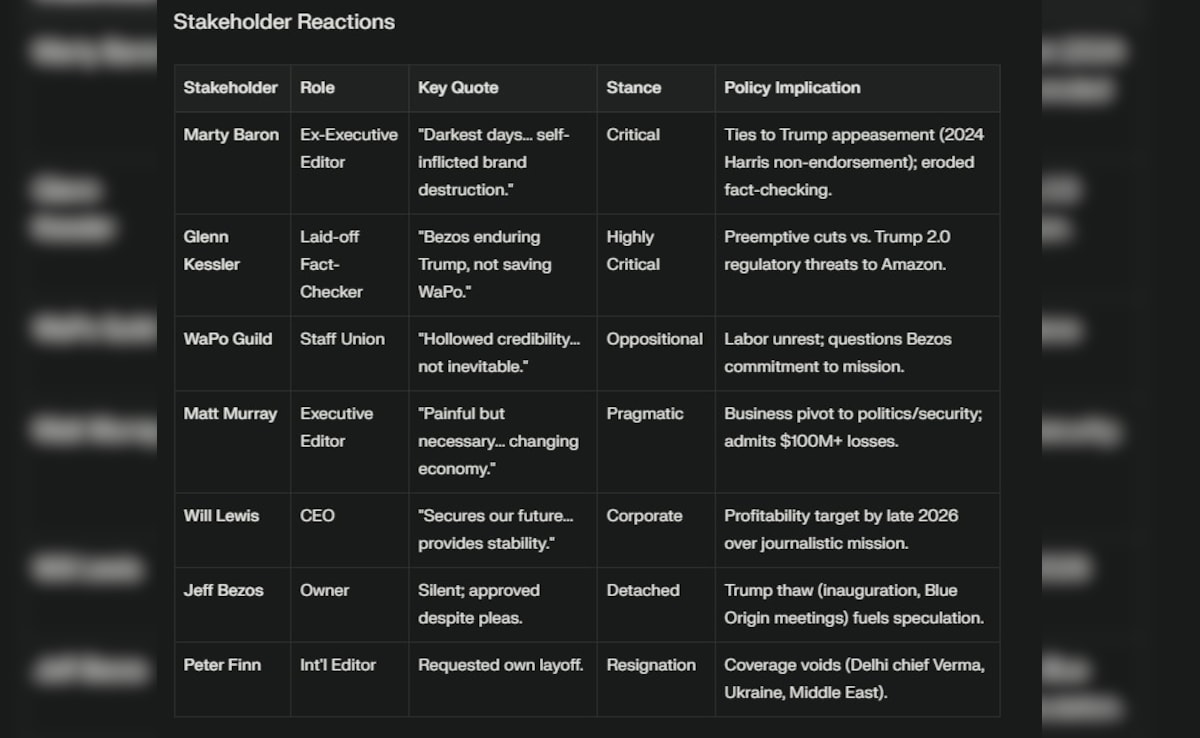Viewport: 1200px width, 738px height.
Task: Click the "Silent; approved despite pleas." cell
Action: (479, 604)
